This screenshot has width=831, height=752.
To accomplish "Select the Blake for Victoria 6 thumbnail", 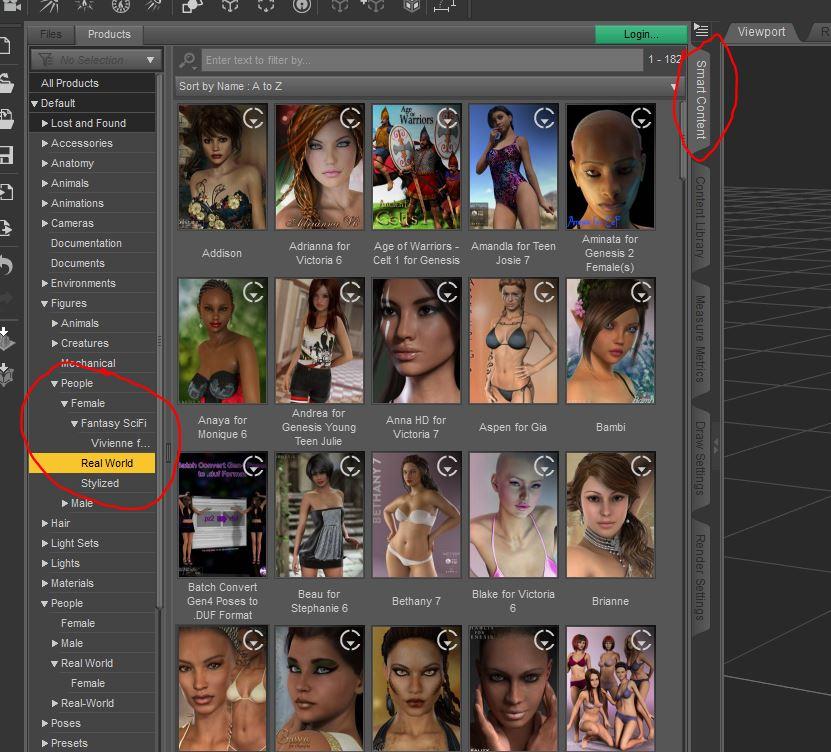I will [x=513, y=515].
